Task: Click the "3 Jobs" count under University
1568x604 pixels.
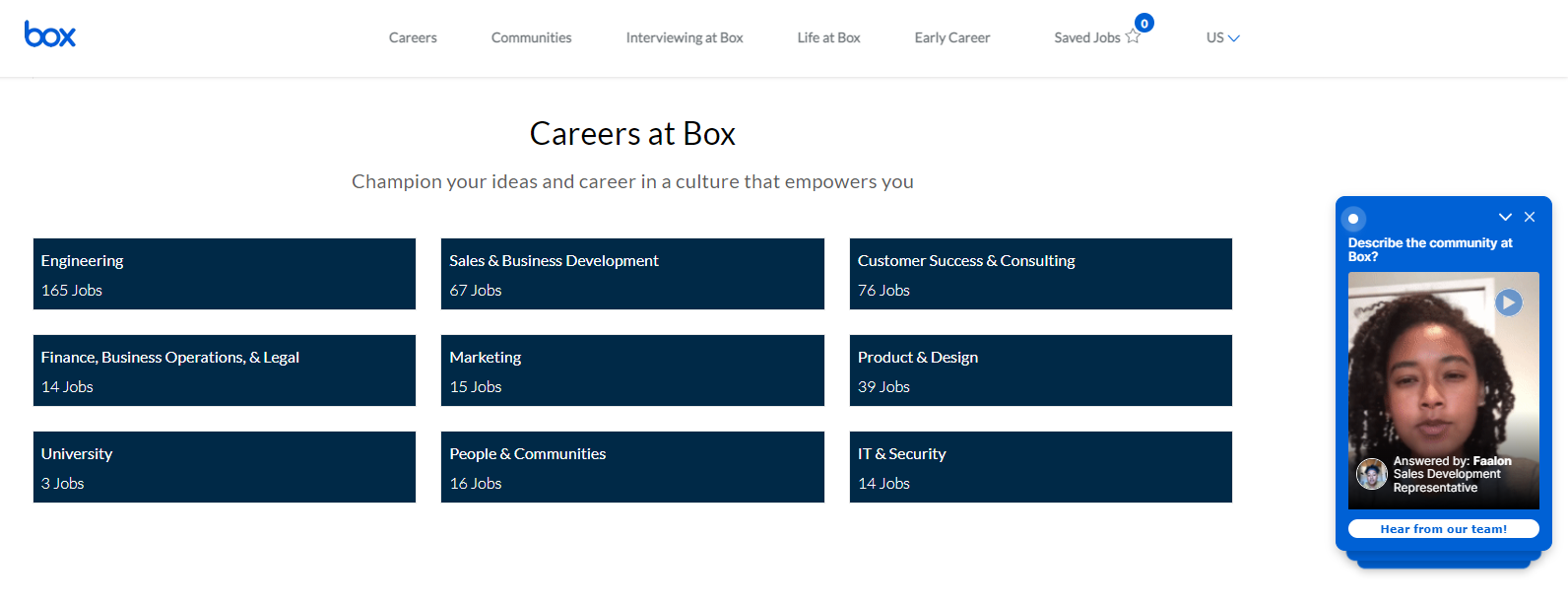Action: tap(63, 484)
